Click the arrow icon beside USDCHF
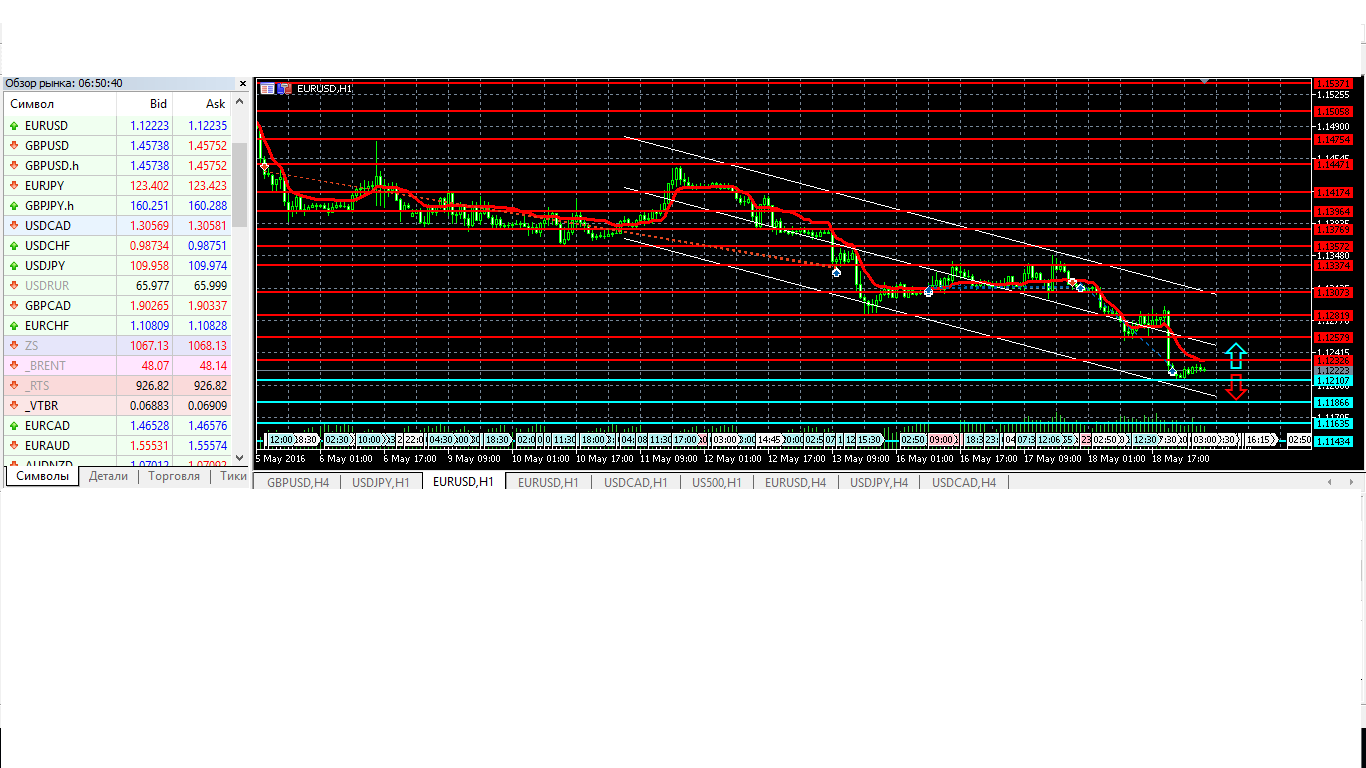The image size is (1366, 768). point(14,246)
